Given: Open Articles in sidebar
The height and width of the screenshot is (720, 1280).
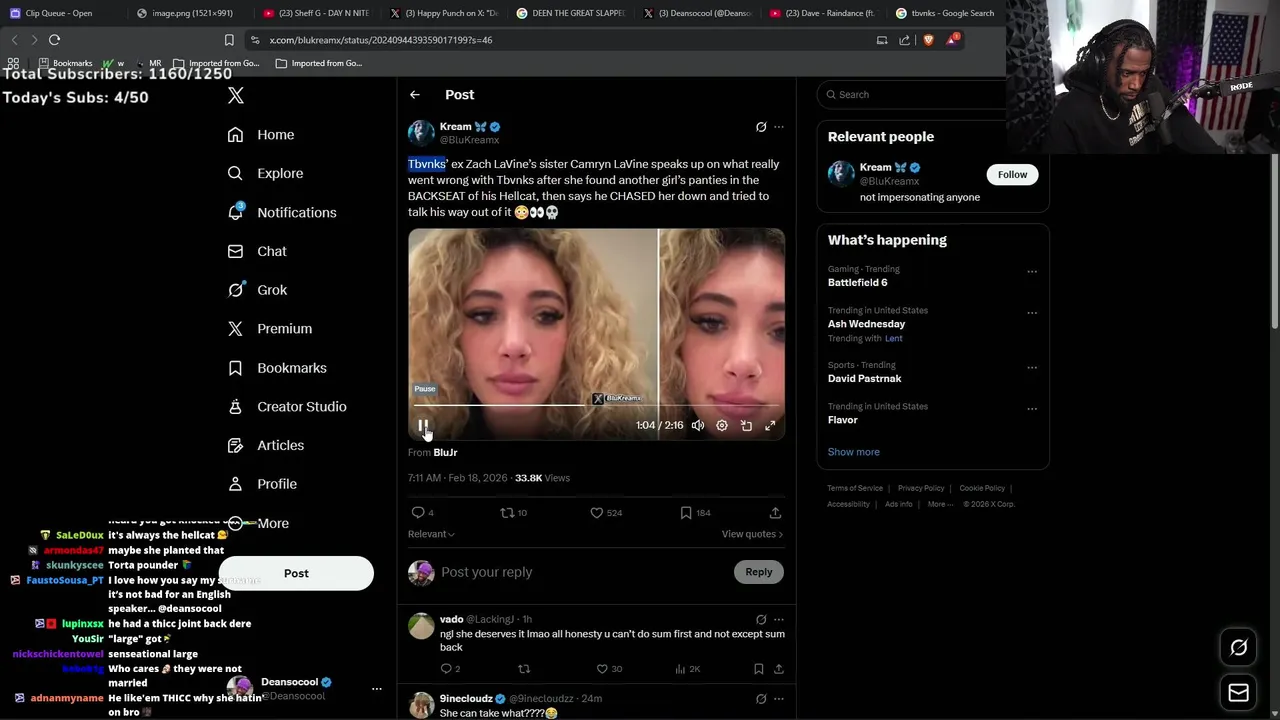Looking at the screenshot, I should [266, 445].
